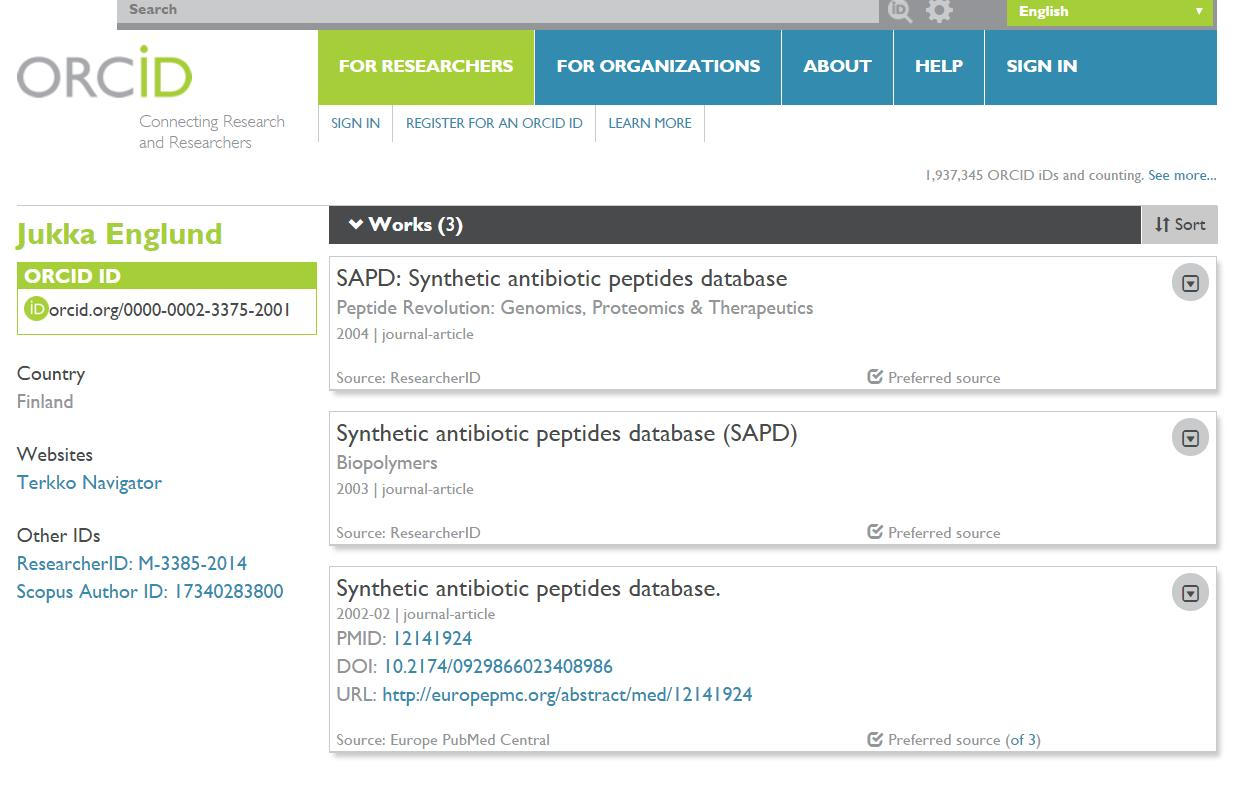Screen dimensions: 1246x801
Task: Open the search settings gear icon
Action: pos(939,11)
